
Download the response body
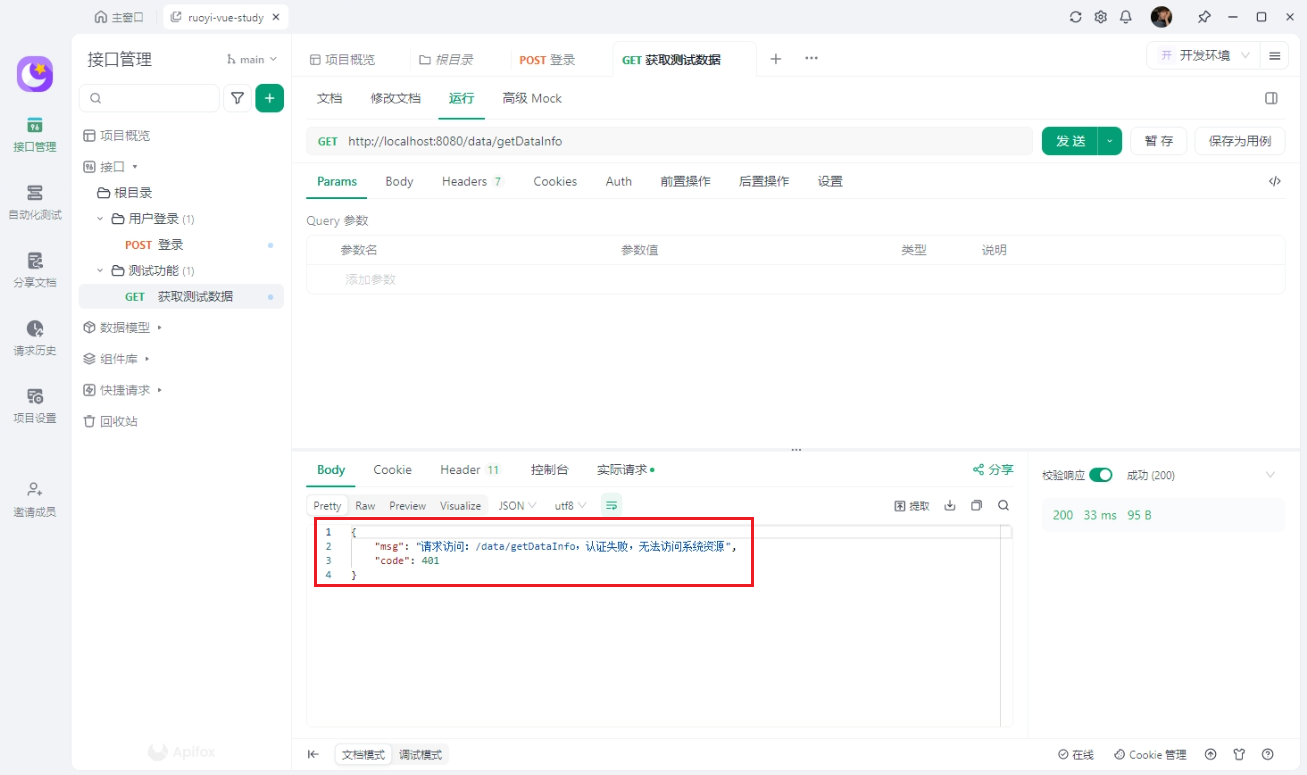click(x=950, y=506)
